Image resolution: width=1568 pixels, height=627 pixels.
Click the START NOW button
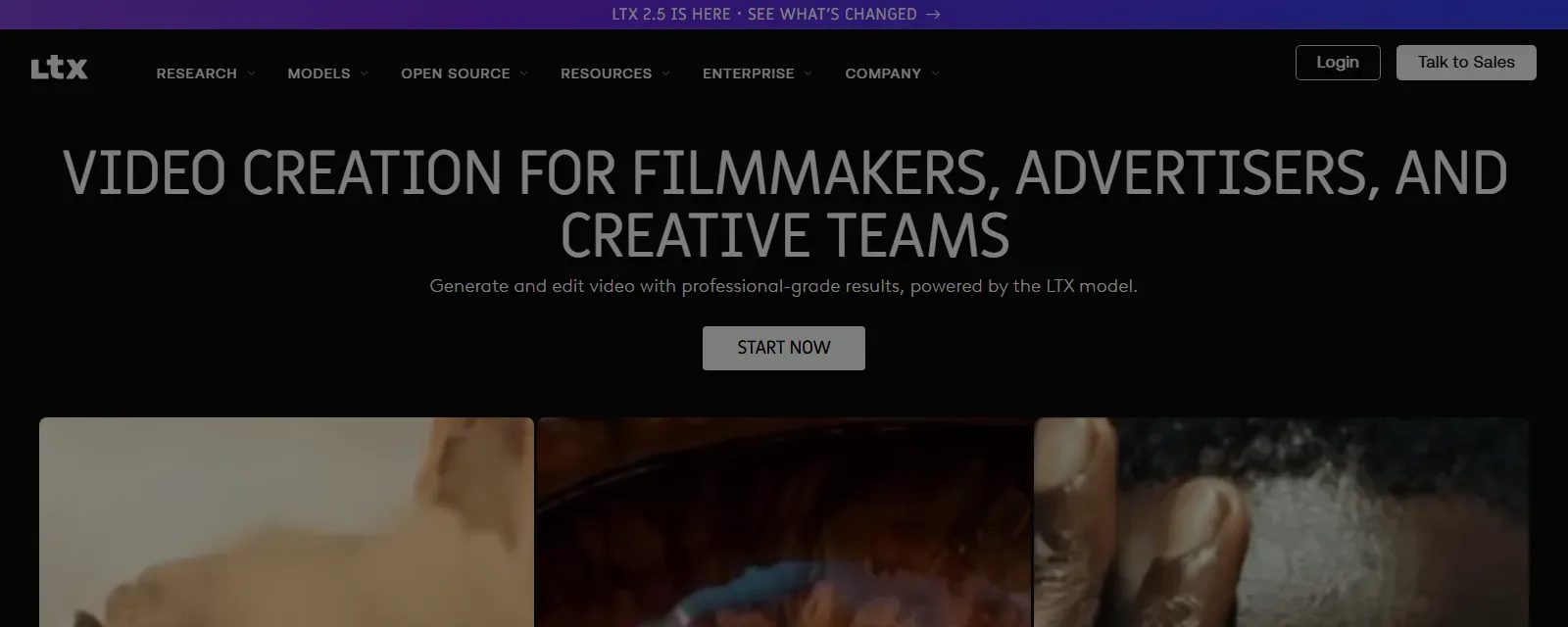784,348
